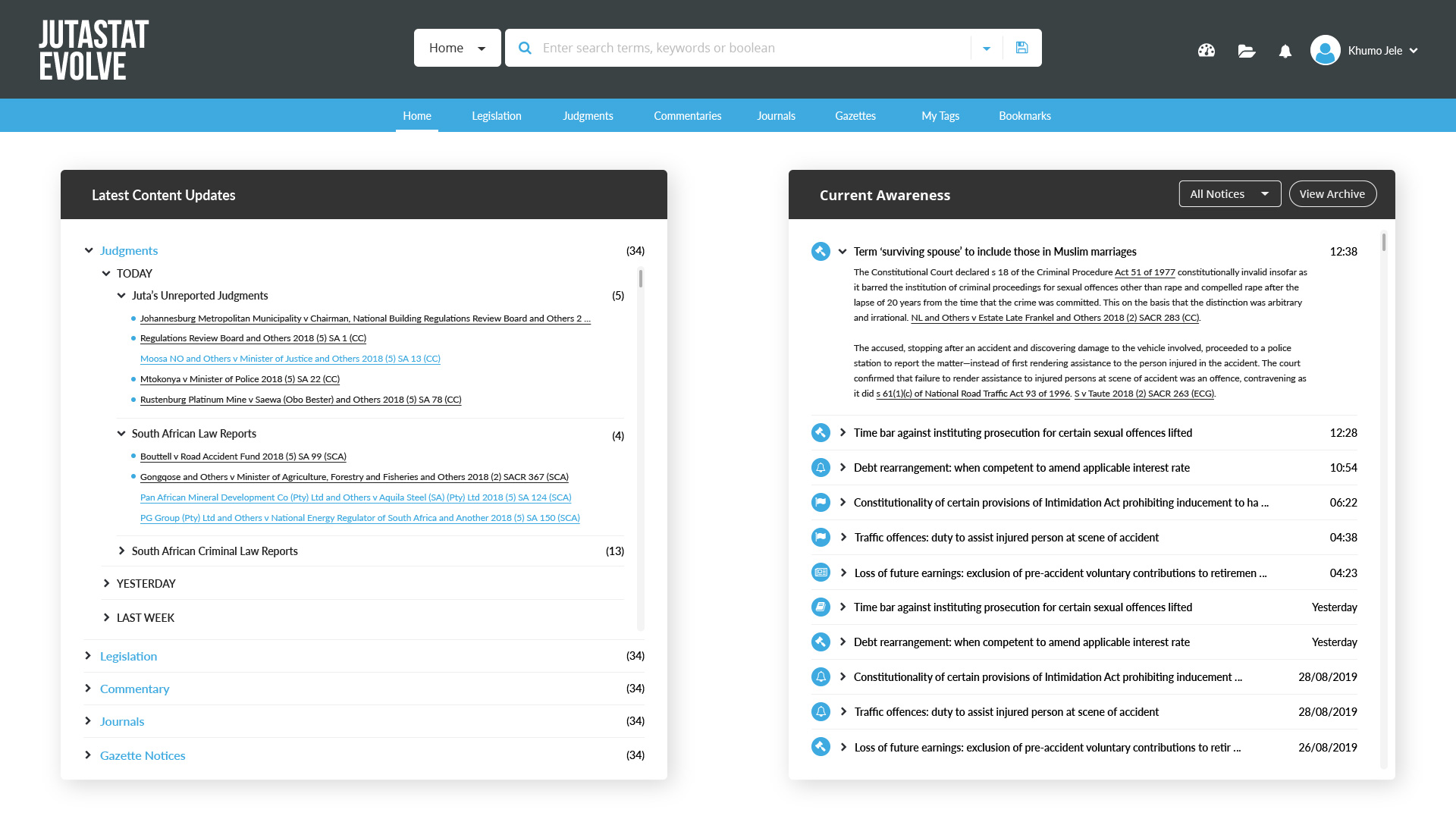1456x819 pixels.
Task: Expand the YESTERDAY judgments group
Action: pyautogui.click(x=106, y=583)
